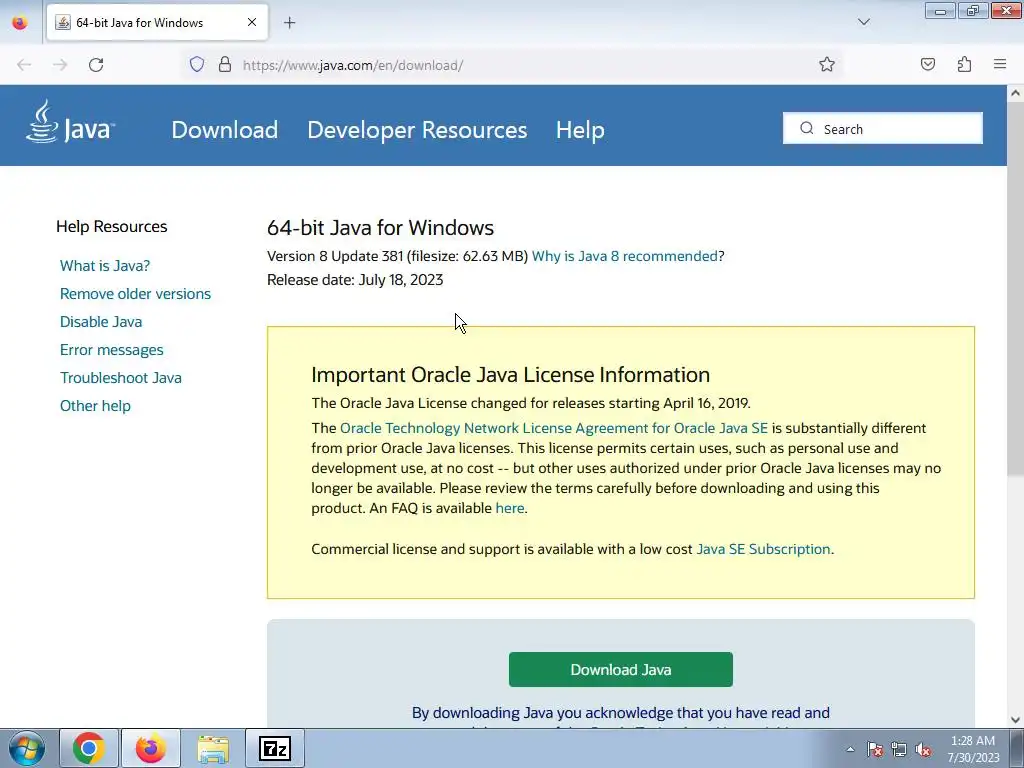Click the '64-bit Java for Windows' page heading
The width and height of the screenshot is (1024, 768).
click(x=380, y=228)
